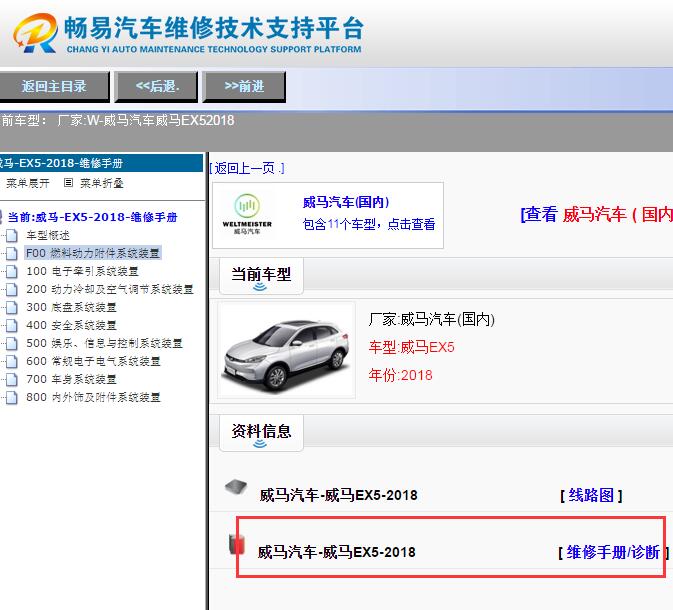673x610 pixels.
Task: Click 包含11个车型，点击查看 link
Action: 369,224
